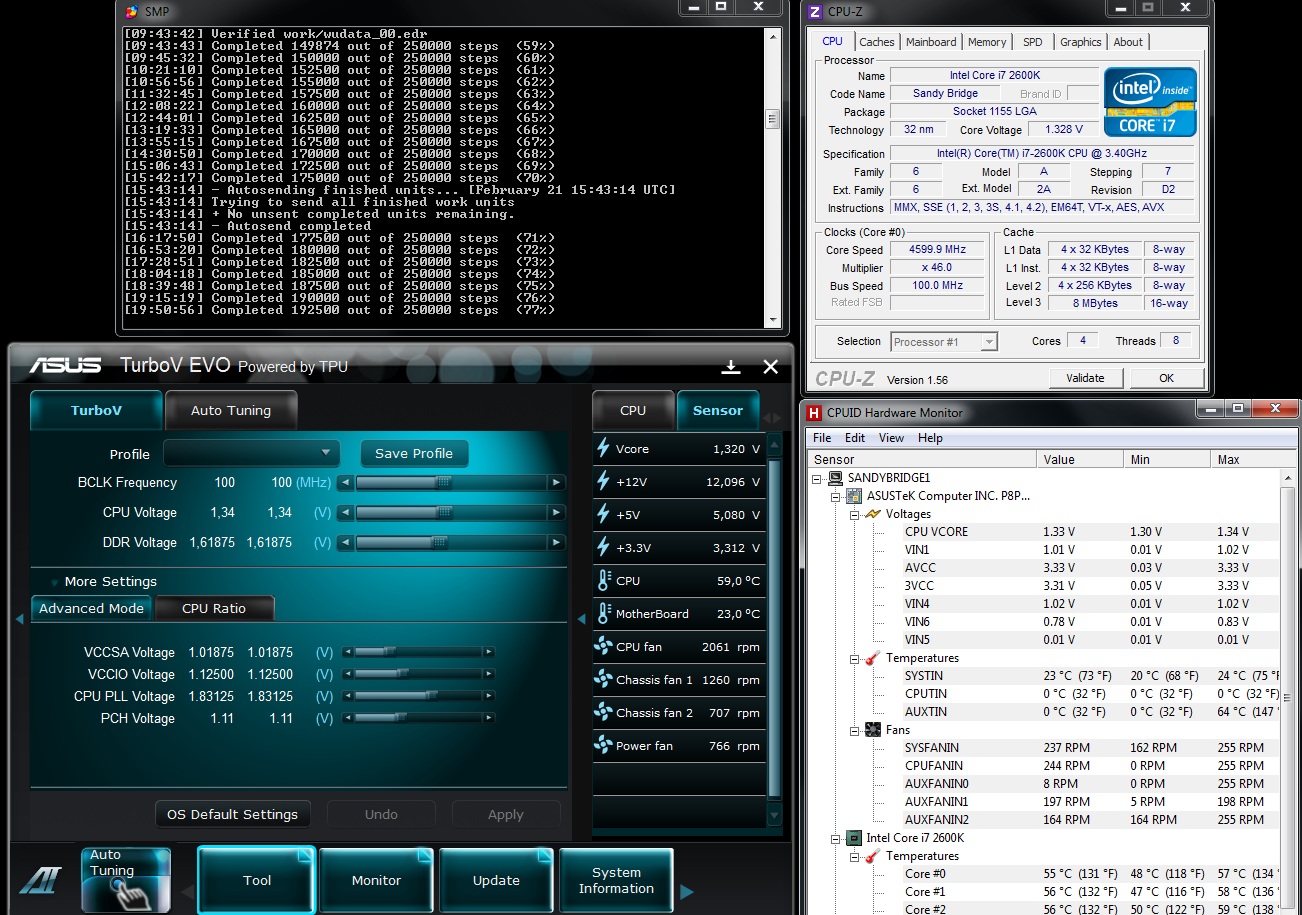Collapse the board Temperatures node above SYSTIN

tap(855, 658)
